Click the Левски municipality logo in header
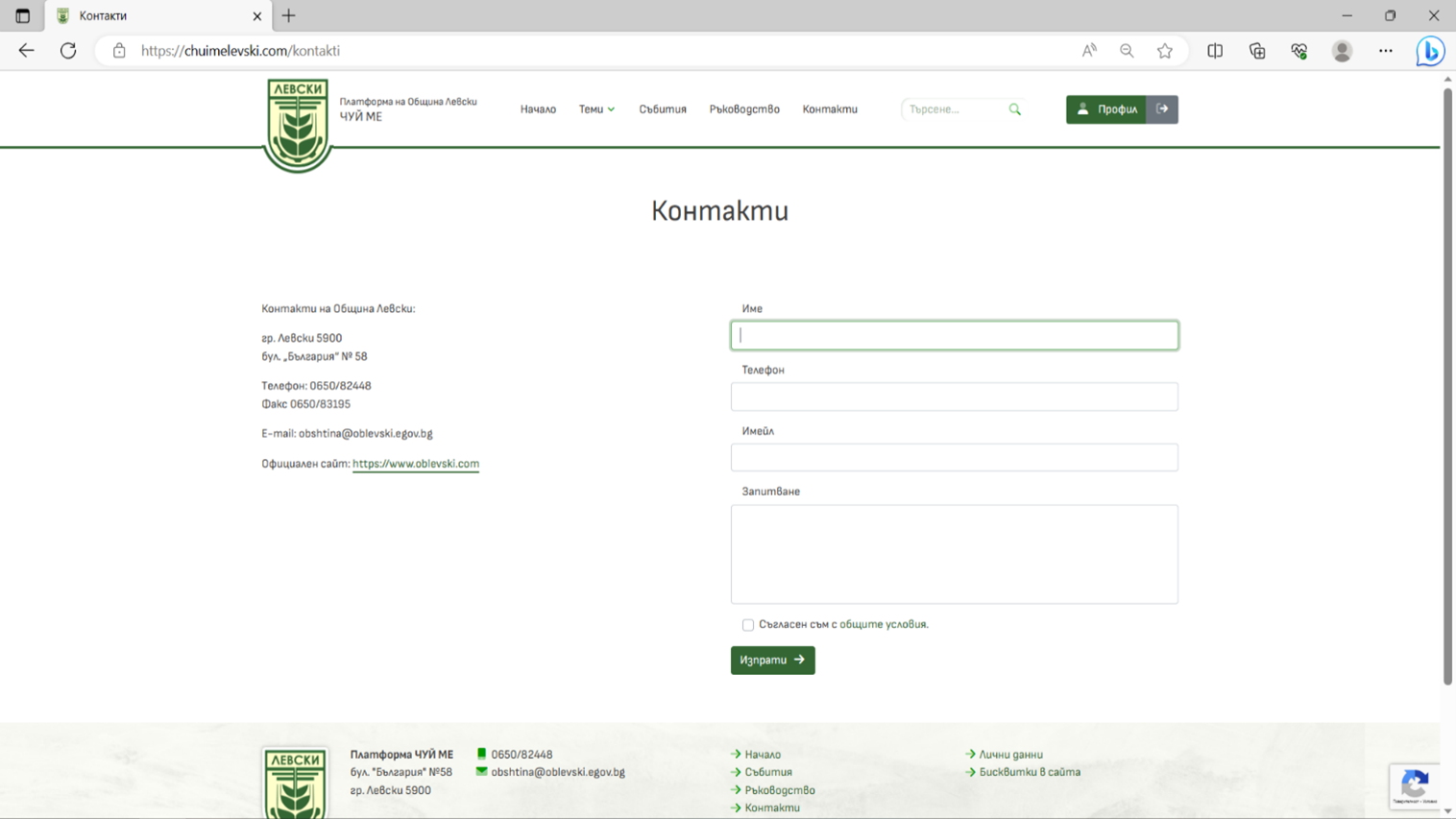Viewport: 1456px width, 819px height. (297, 125)
